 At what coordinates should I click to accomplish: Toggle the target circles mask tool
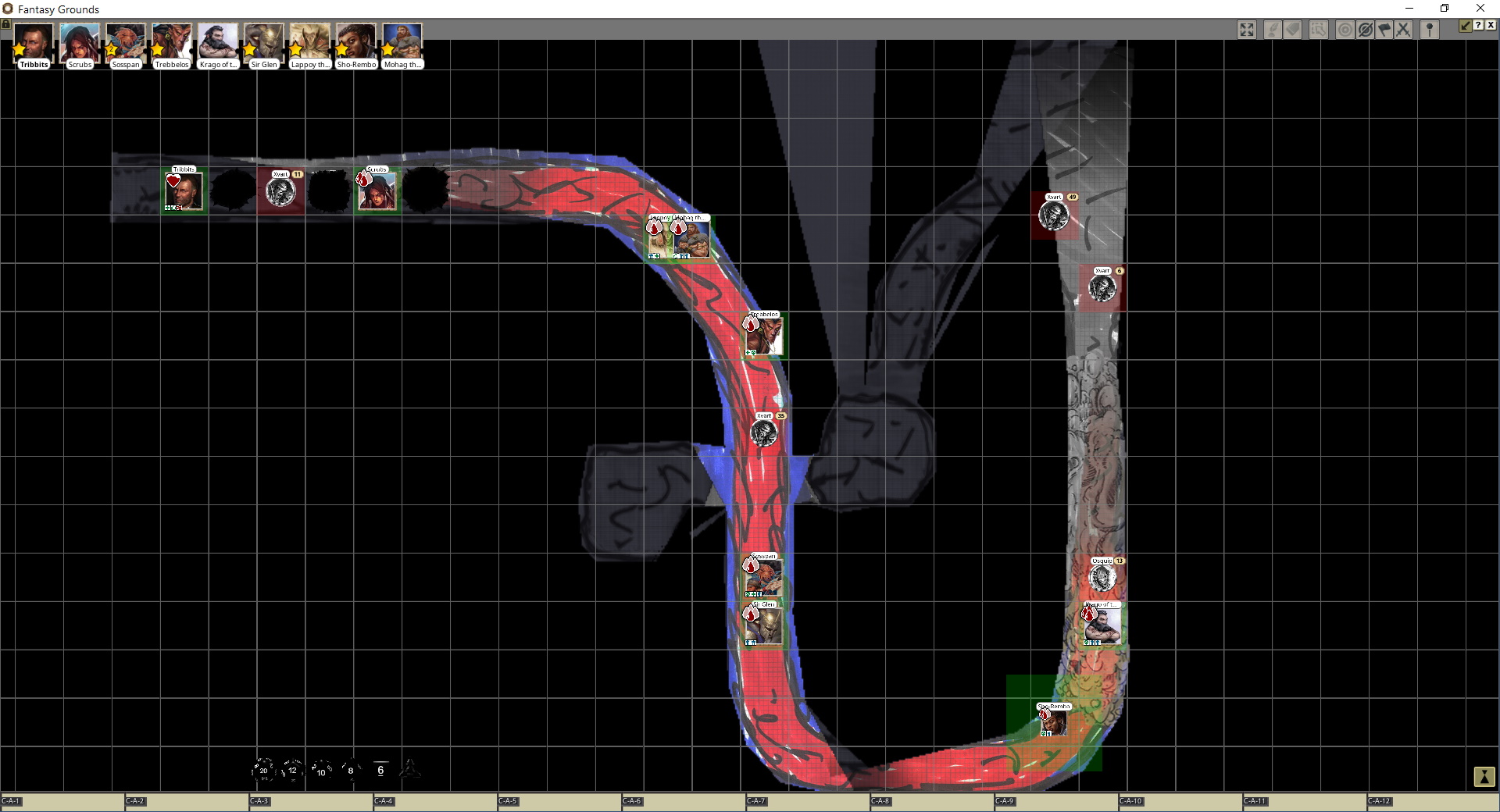coord(1345,30)
